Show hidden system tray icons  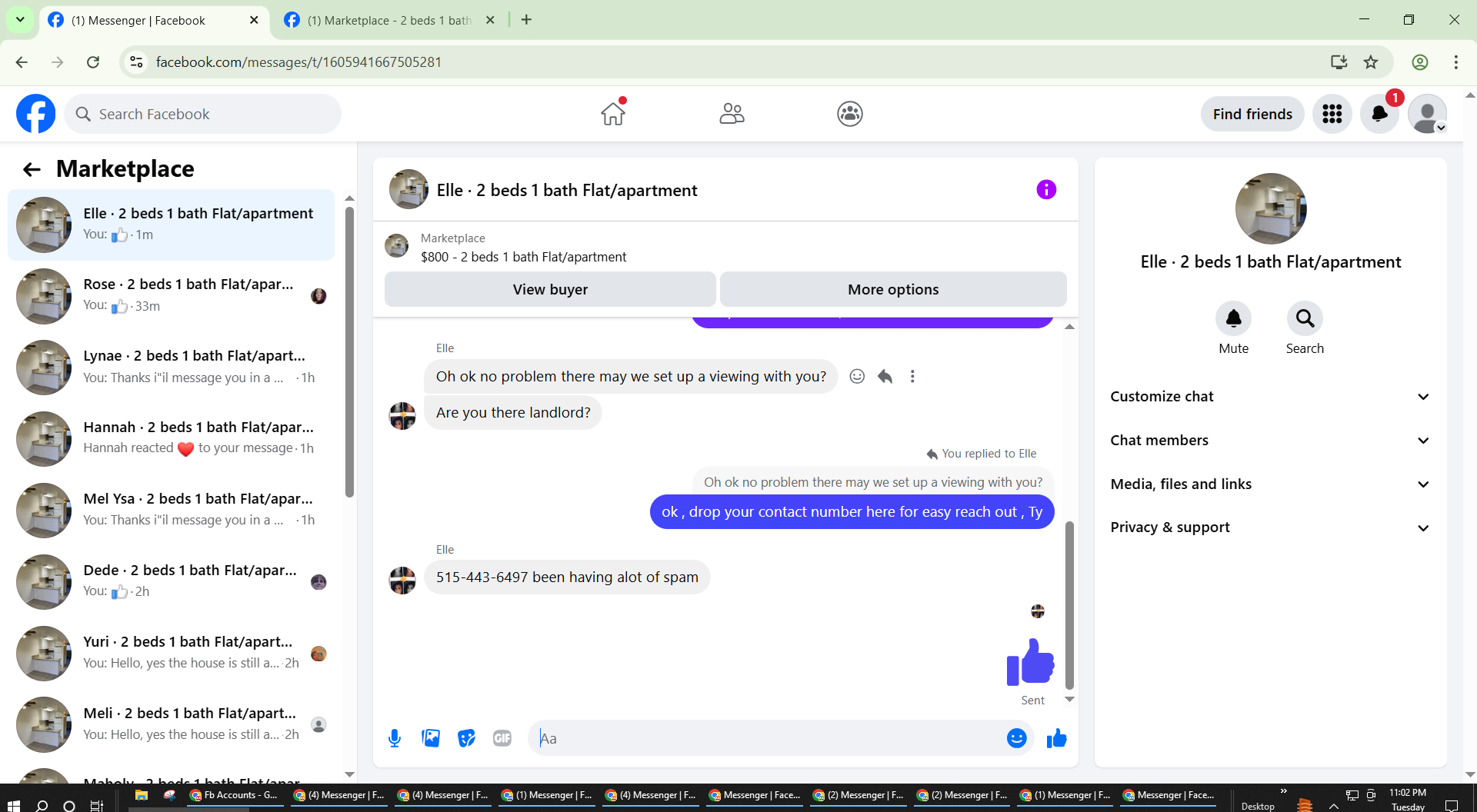point(1334,806)
